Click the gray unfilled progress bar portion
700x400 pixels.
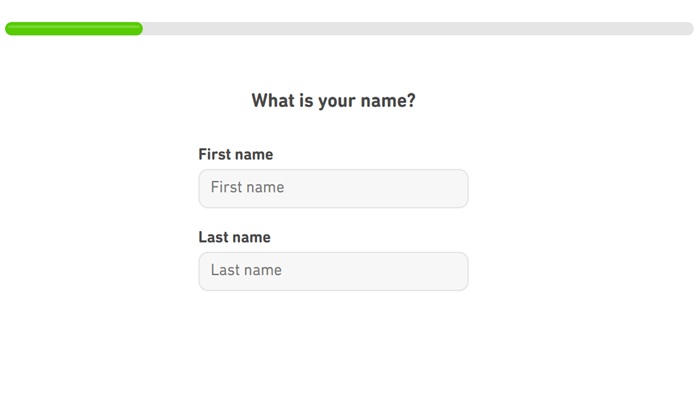pyautogui.click(x=418, y=29)
